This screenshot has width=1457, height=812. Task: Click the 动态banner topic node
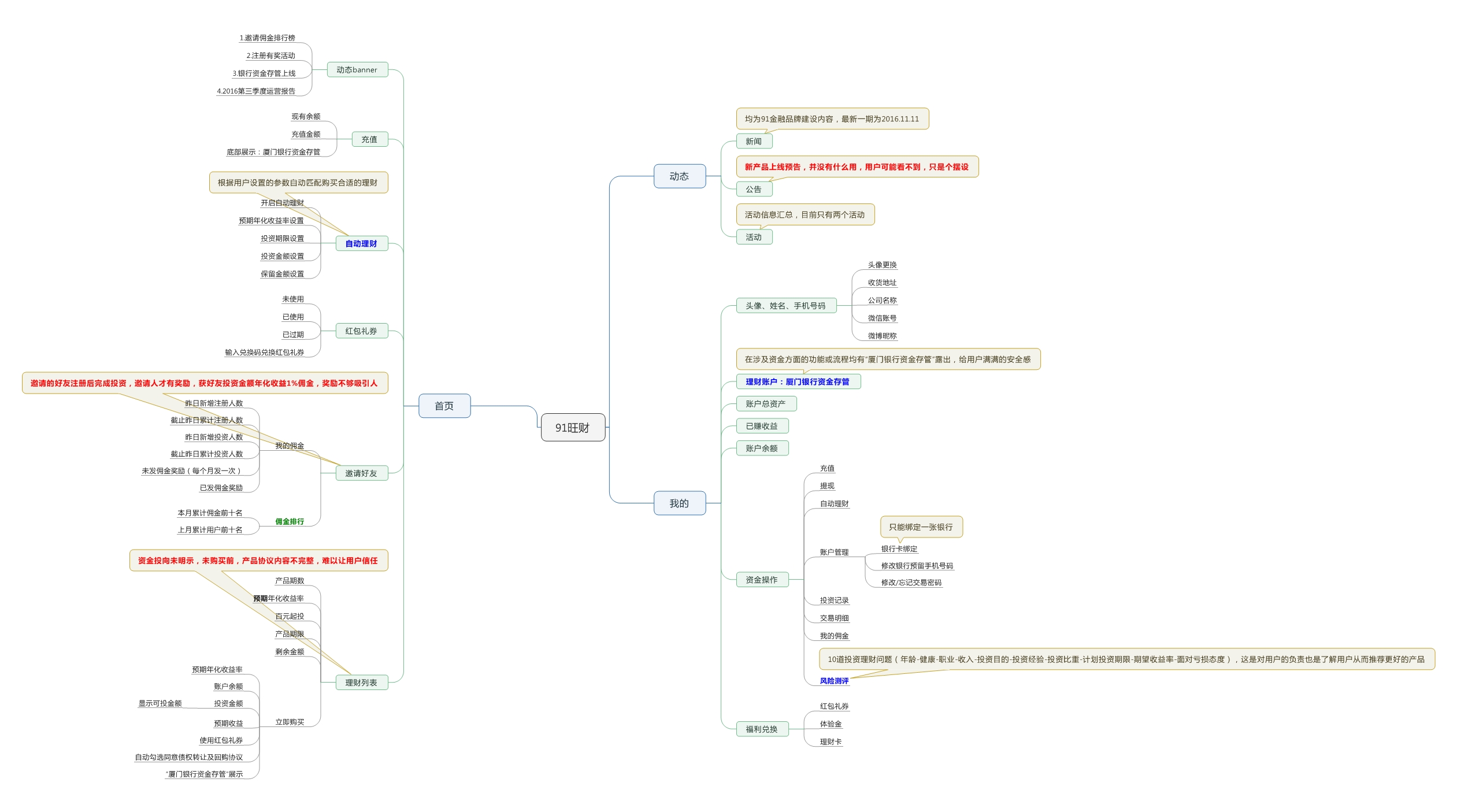click(x=357, y=70)
